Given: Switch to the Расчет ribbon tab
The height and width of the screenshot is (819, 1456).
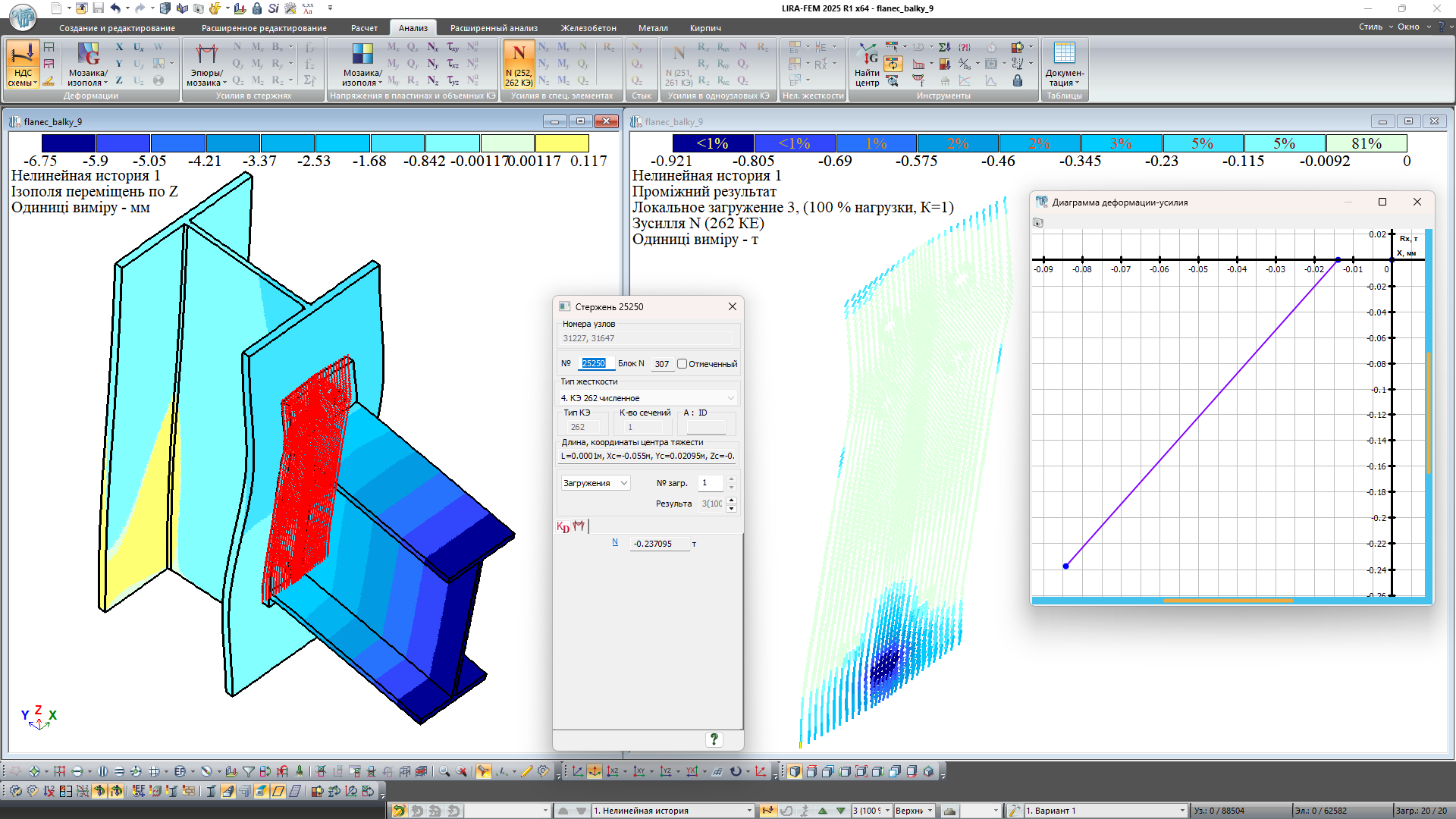Looking at the screenshot, I should [x=364, y=28].
